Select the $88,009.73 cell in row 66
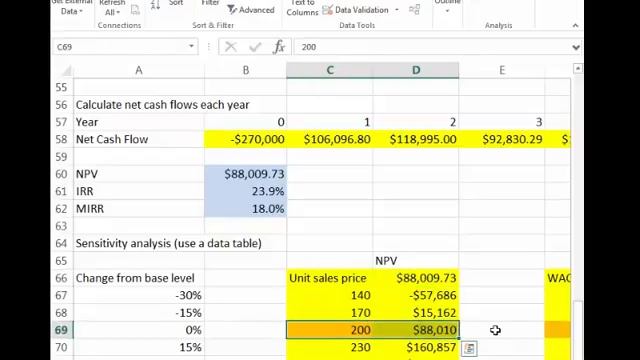 pos(416,278)
